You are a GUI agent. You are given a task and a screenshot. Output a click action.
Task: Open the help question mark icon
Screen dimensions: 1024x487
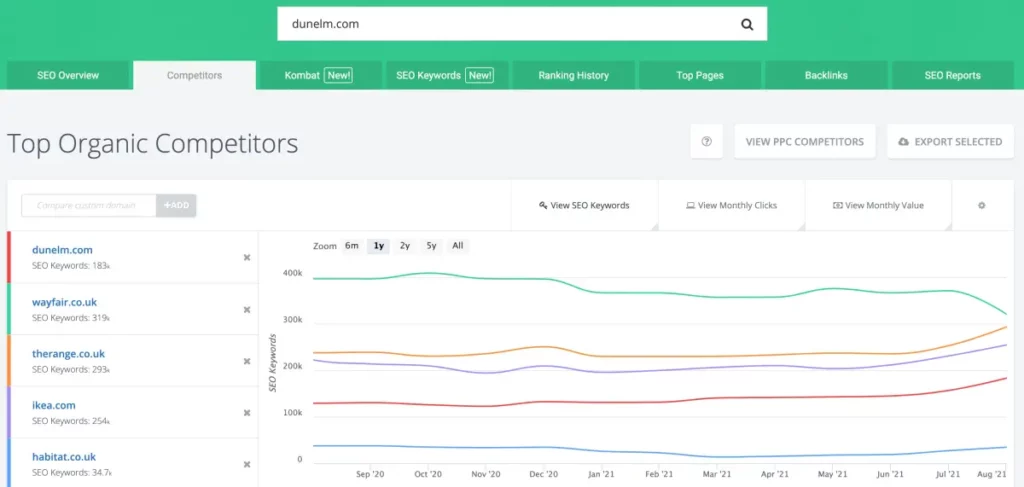point(707,142)
